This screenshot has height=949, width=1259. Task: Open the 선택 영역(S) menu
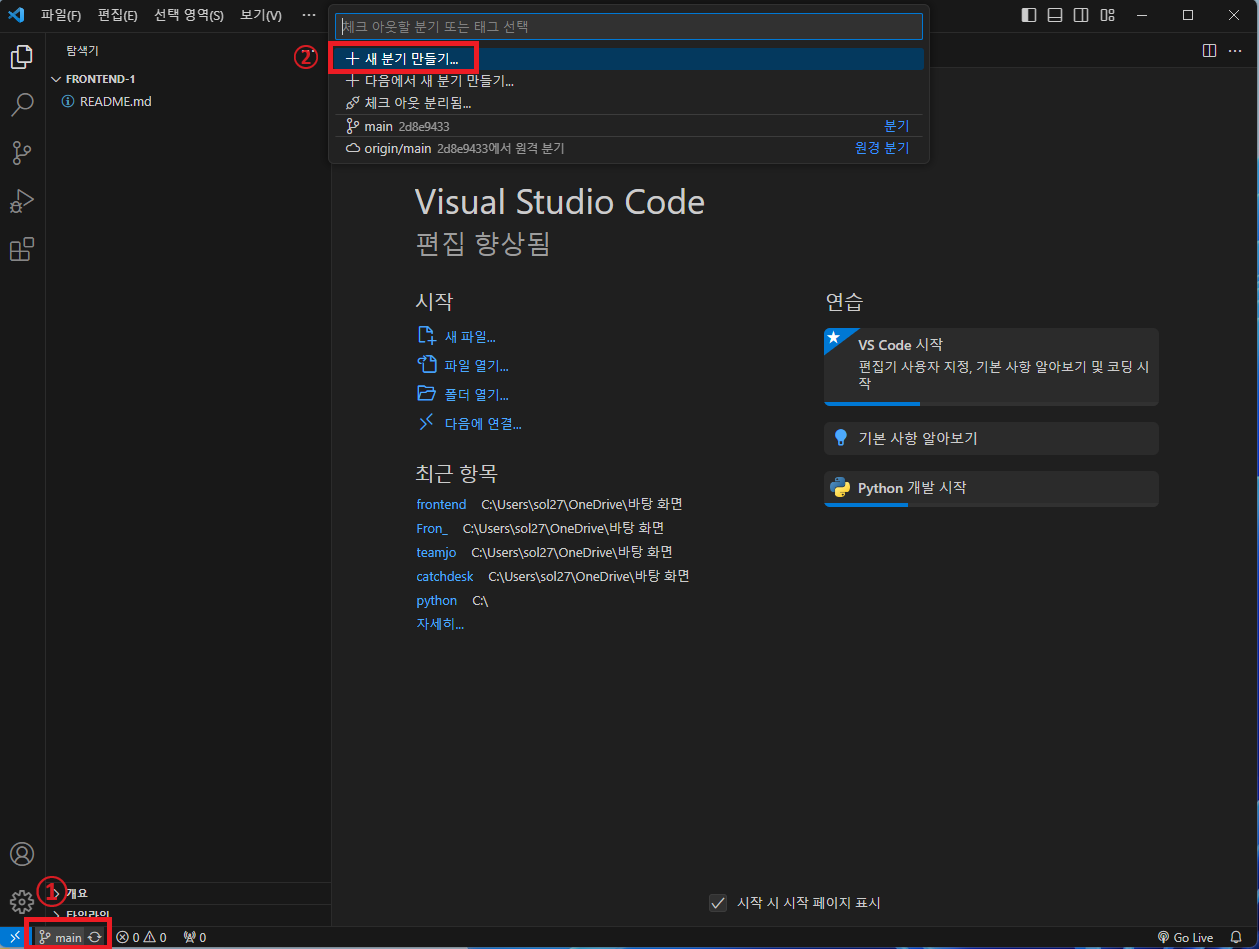[x=189, y=15]
